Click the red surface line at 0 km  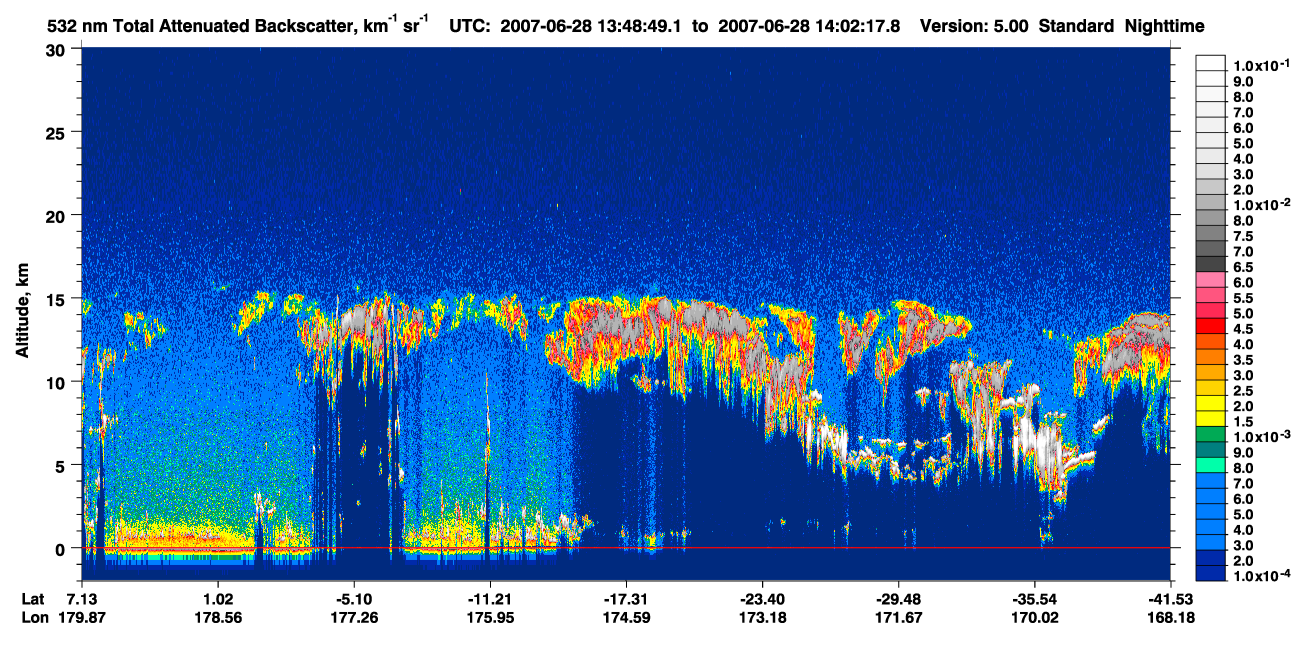(626, 548)
